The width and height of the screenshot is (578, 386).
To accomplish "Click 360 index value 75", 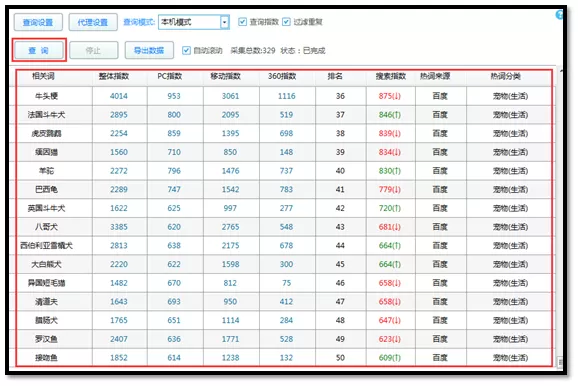I will coord(286,283).
